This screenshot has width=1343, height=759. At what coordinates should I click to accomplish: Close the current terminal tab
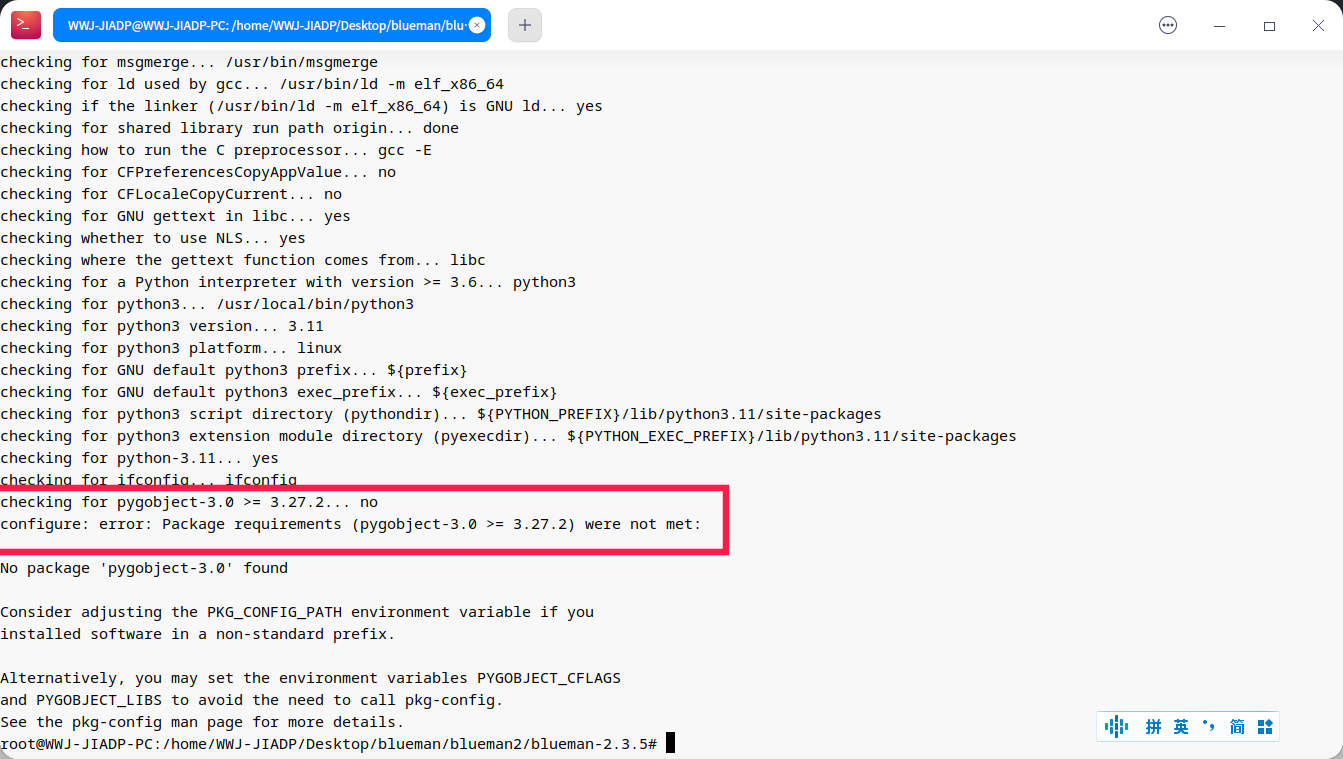477,26
